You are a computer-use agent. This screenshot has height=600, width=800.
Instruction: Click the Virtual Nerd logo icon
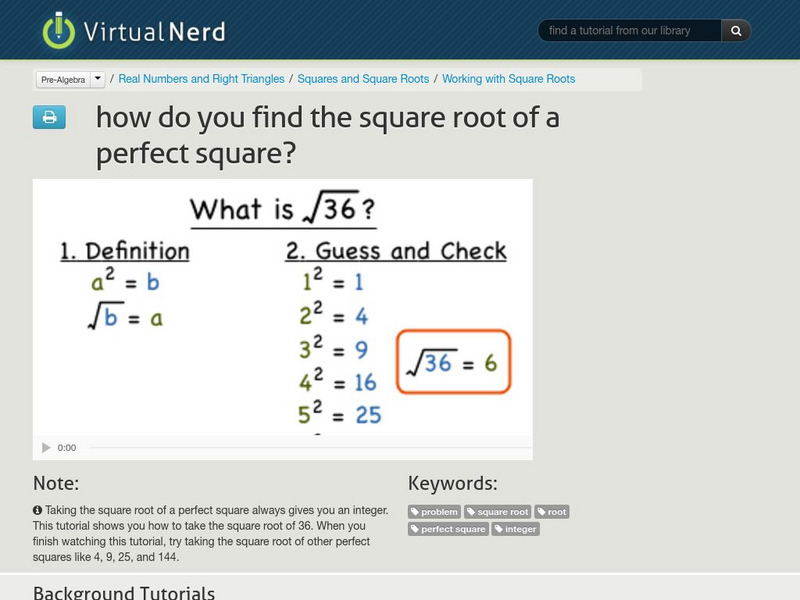pos(59,31)
